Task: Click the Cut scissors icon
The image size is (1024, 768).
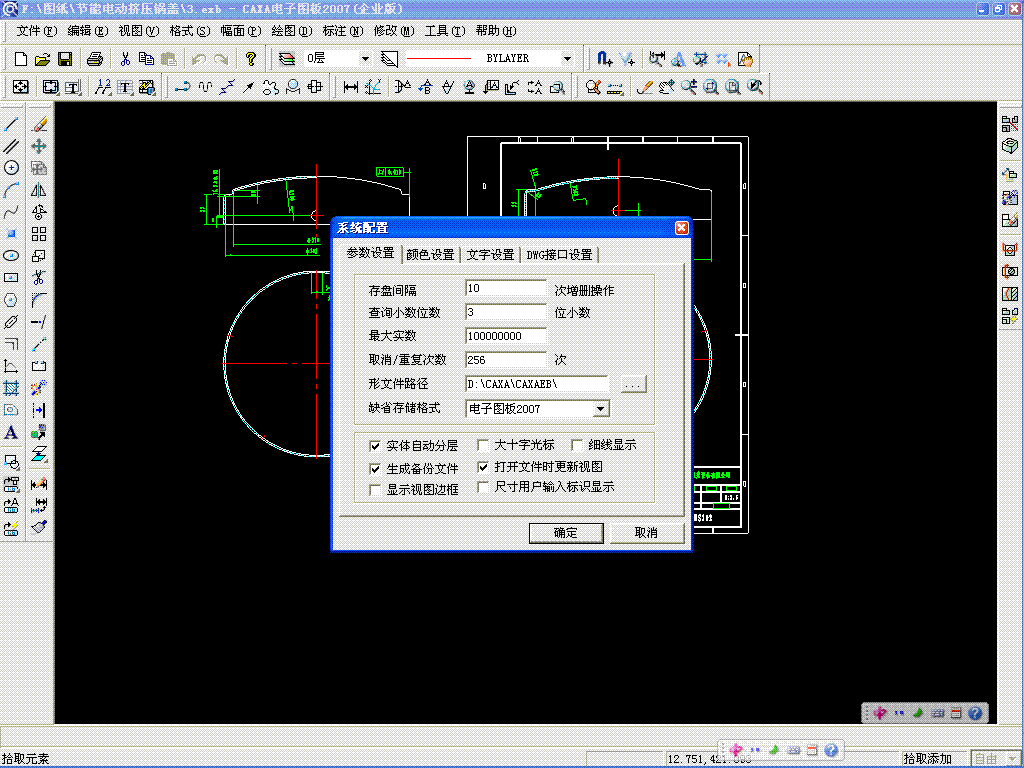Action: (x=125, y=59)
